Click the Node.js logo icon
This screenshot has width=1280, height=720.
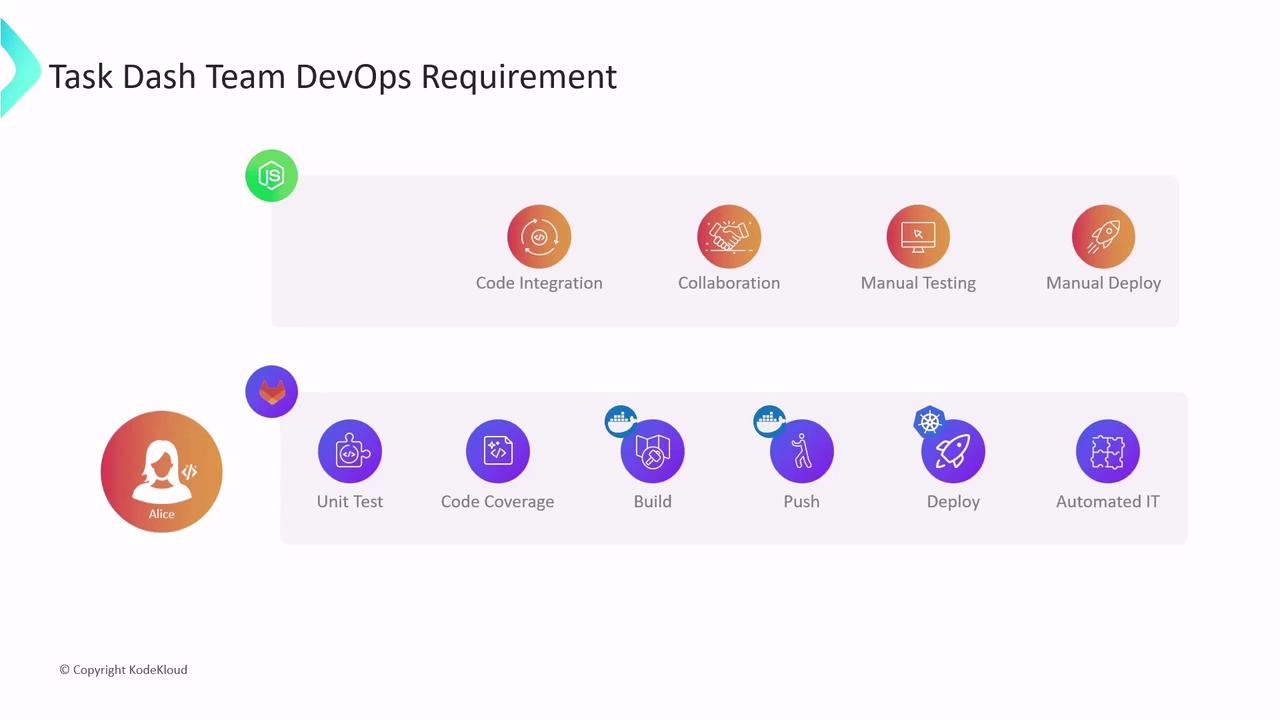tap(271, 176)
